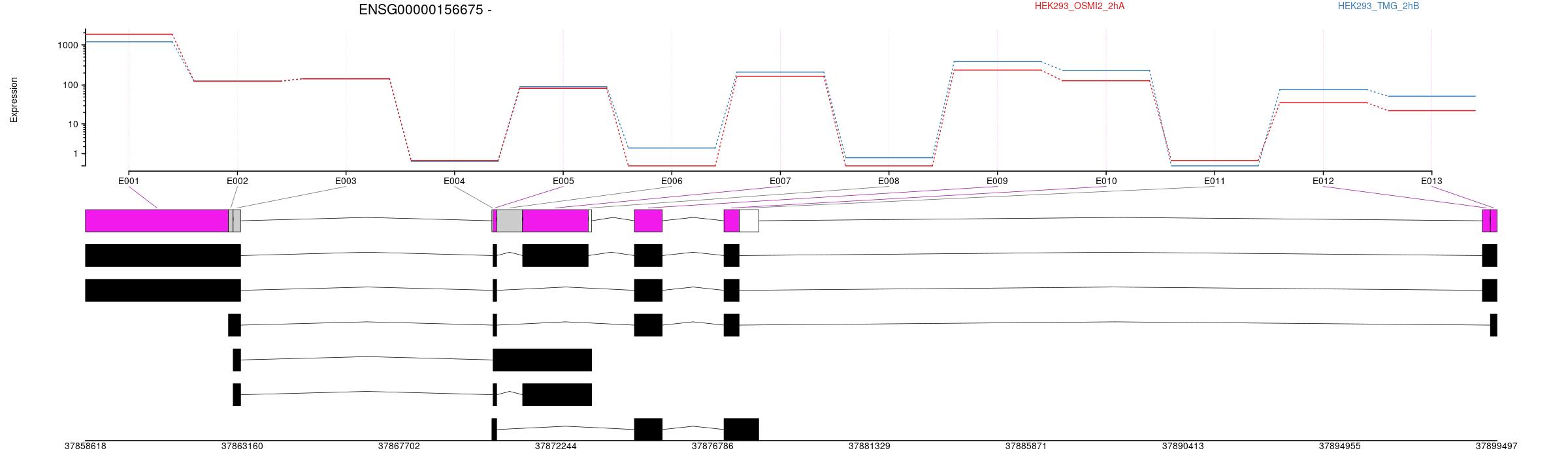This screenshot has width=1568, height=457.
Task: Click the large magenta first exon block
Action: click(157, 221)
